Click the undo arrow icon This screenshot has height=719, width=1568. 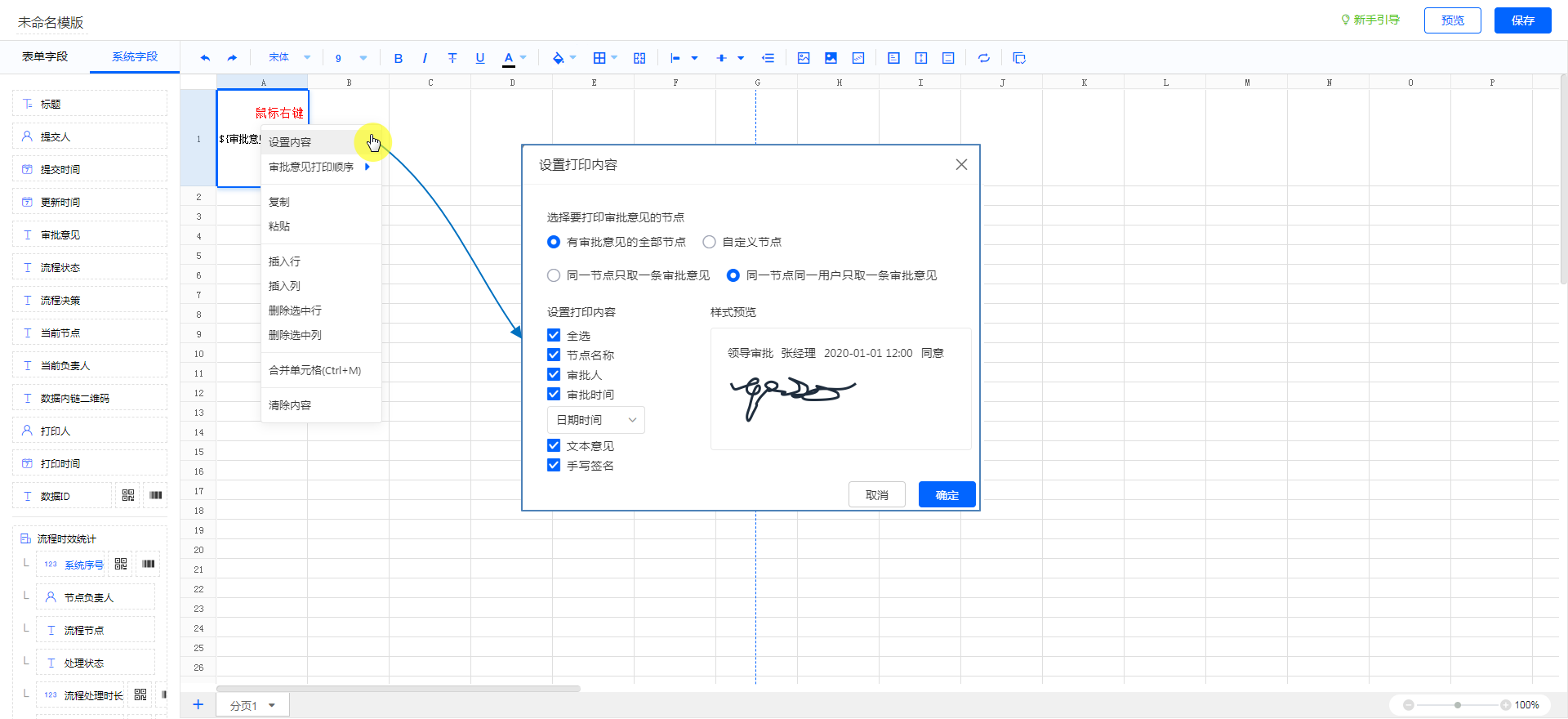tap(205, 58)
